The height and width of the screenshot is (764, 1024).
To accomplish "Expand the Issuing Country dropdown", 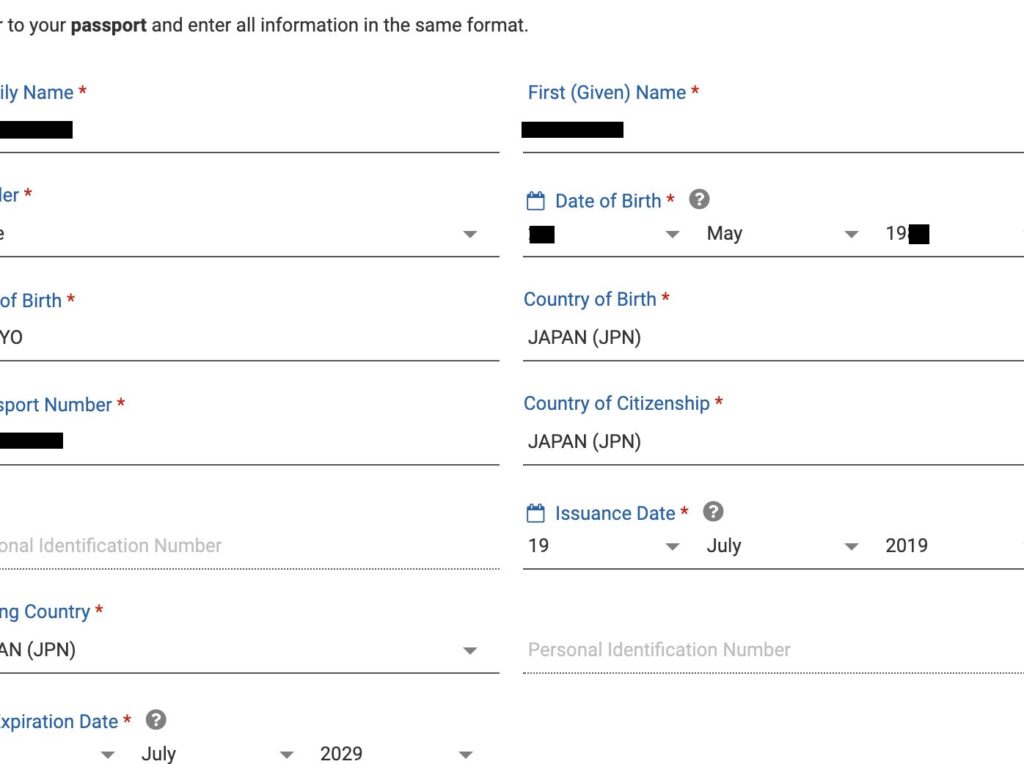I will pyautogui.click(x=249, y=650).
